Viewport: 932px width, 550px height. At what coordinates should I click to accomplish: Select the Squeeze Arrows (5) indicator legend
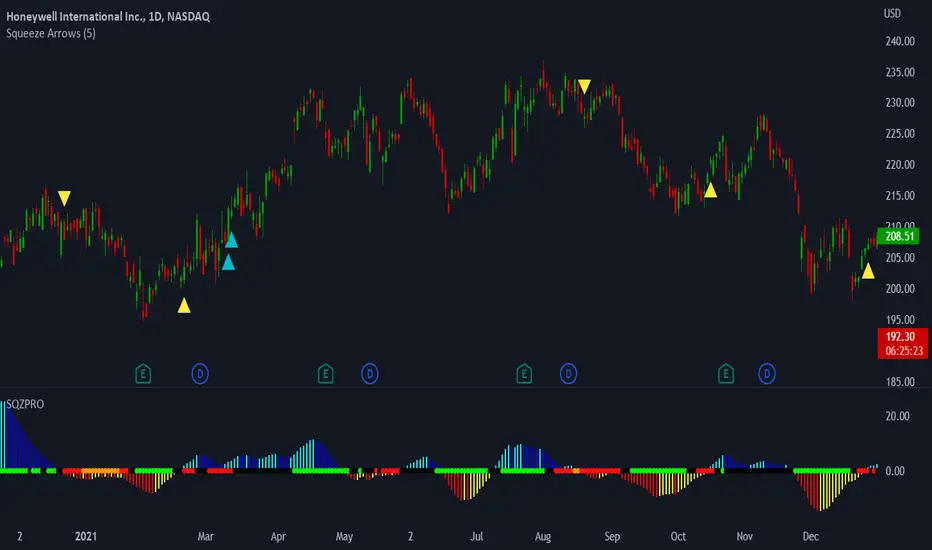coord(51,33)
